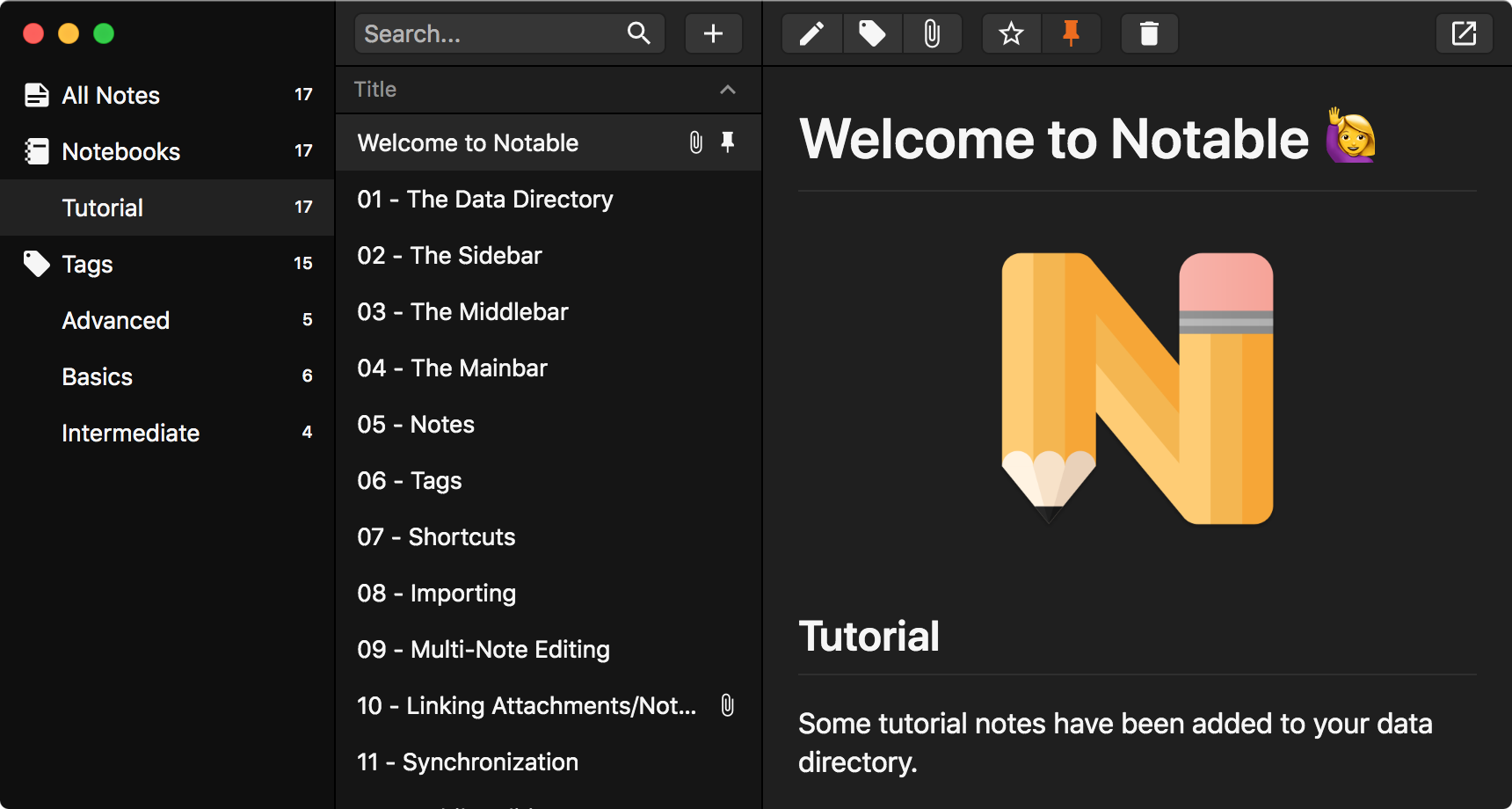
Task: Open note 08 - Importing
Action: coord(549,593)
